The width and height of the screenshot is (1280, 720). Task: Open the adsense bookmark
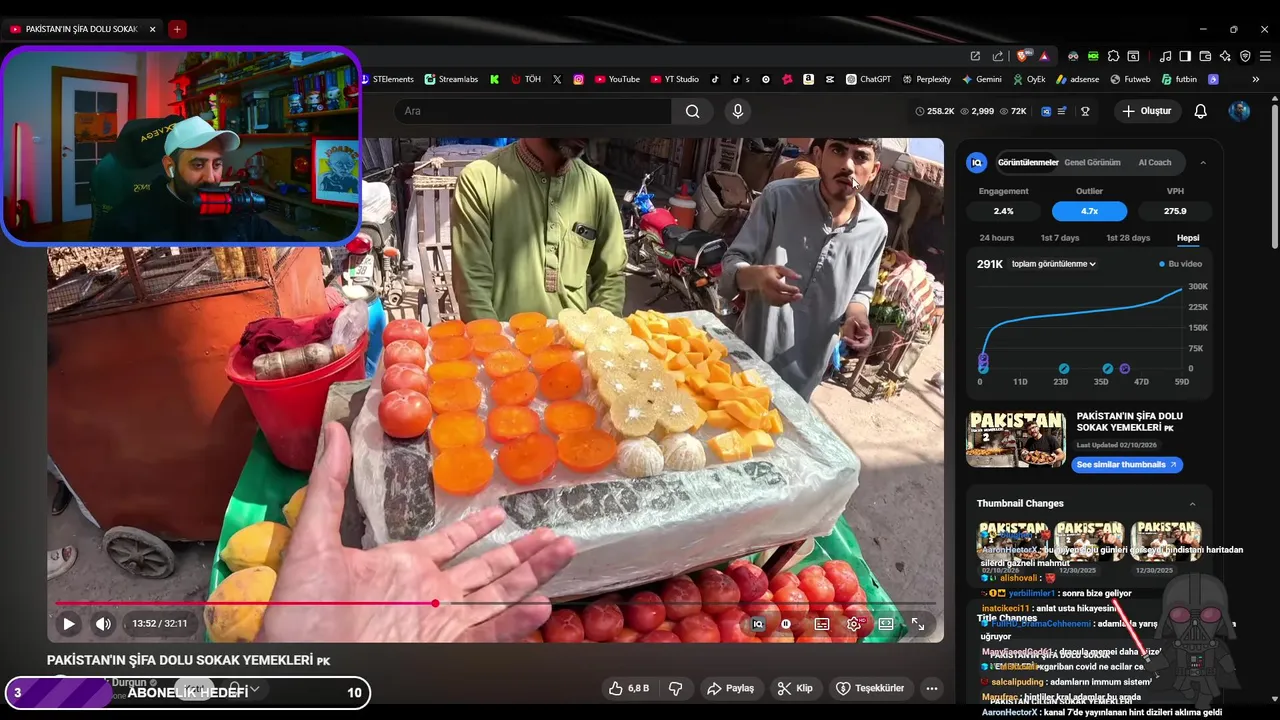pyautogui.click(x=1077, y=79)
